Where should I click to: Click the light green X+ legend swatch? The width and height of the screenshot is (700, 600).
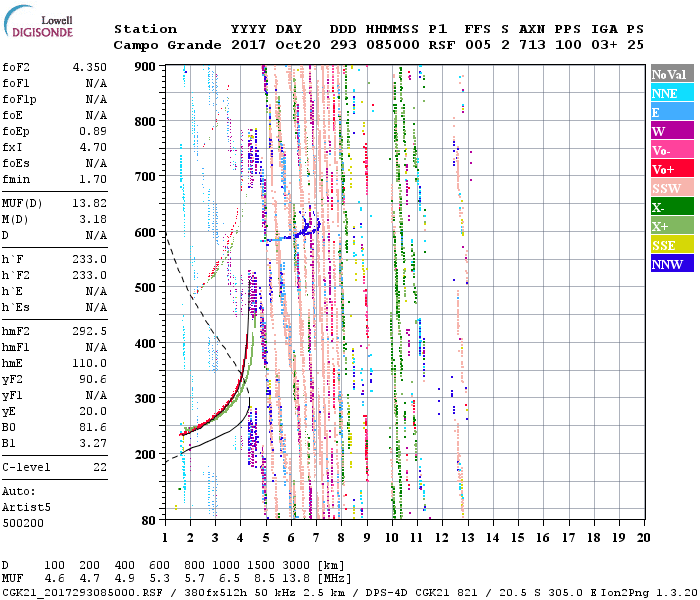point(669,226)
